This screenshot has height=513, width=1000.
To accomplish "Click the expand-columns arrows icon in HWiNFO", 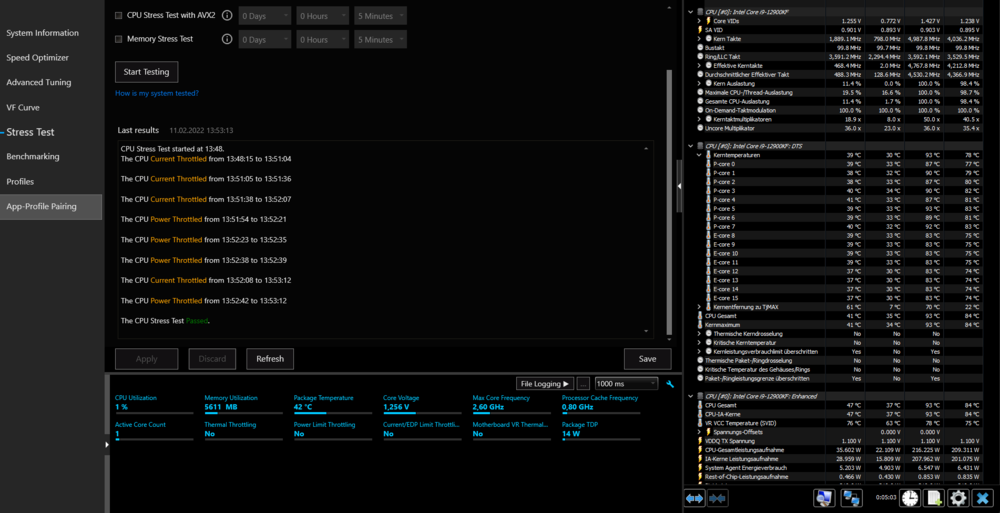I will coord(694,498).
